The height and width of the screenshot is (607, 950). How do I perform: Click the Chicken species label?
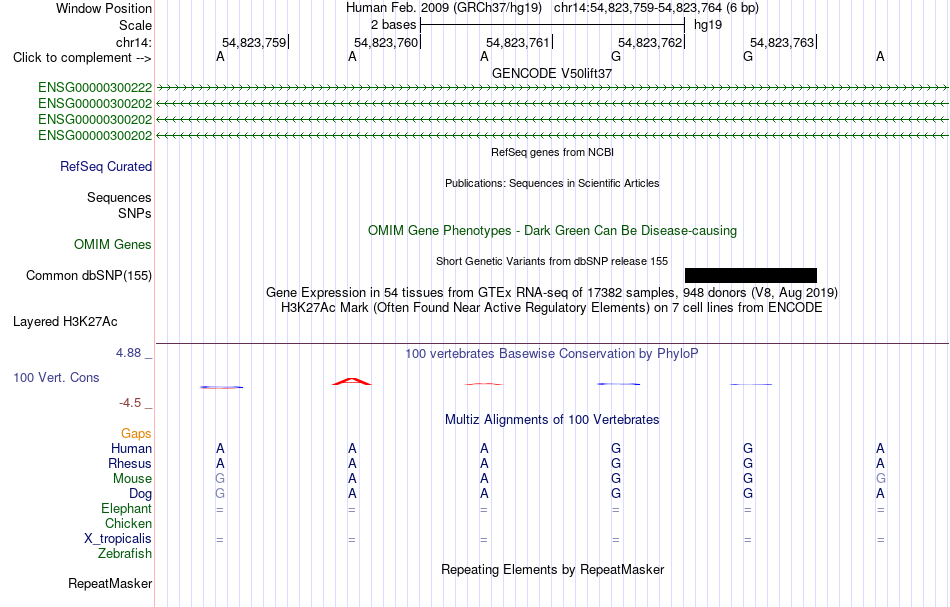(x=128, y=524)
